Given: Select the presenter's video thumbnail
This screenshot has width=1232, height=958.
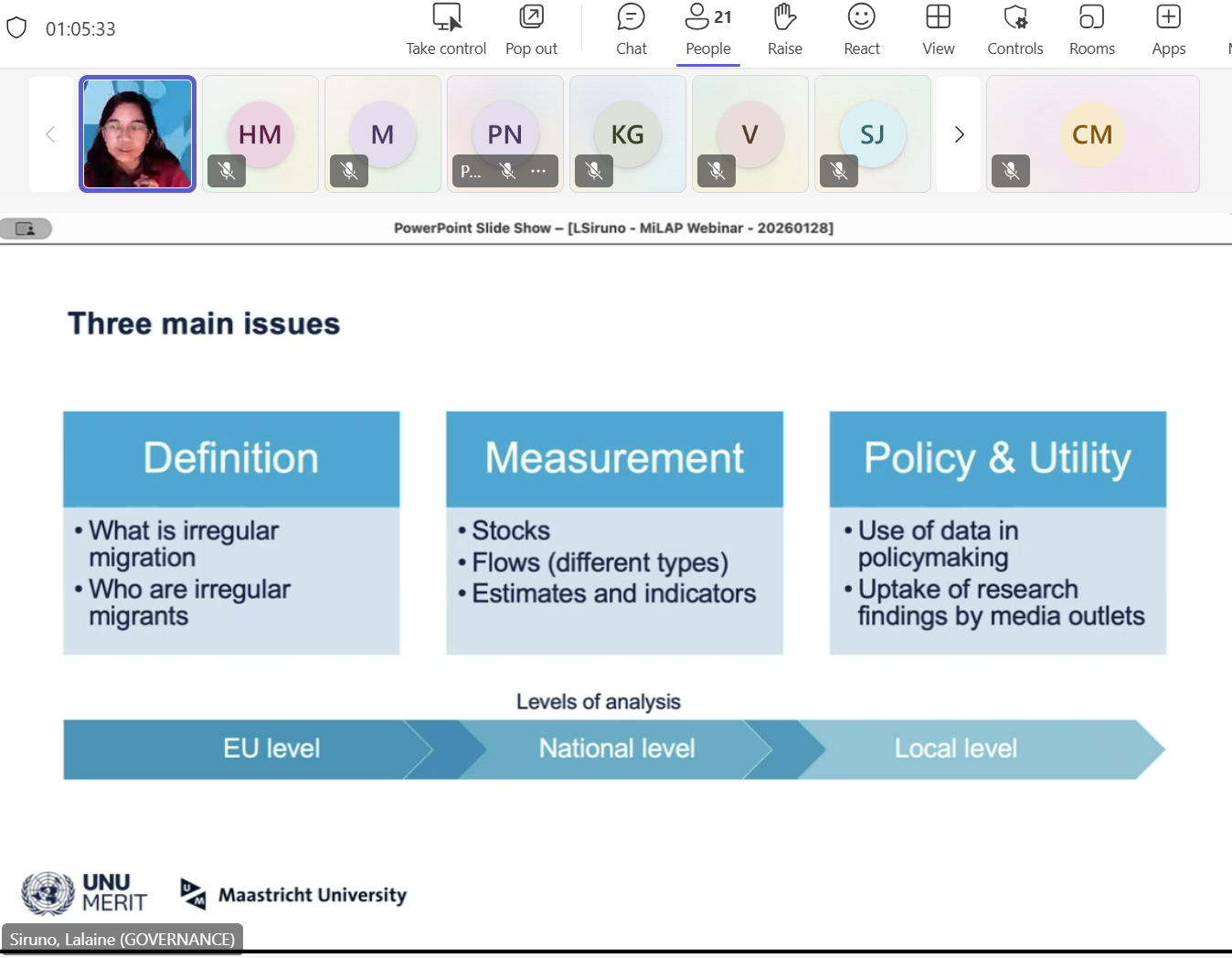Looking at the screenshot, I should [x=138, y=133].
